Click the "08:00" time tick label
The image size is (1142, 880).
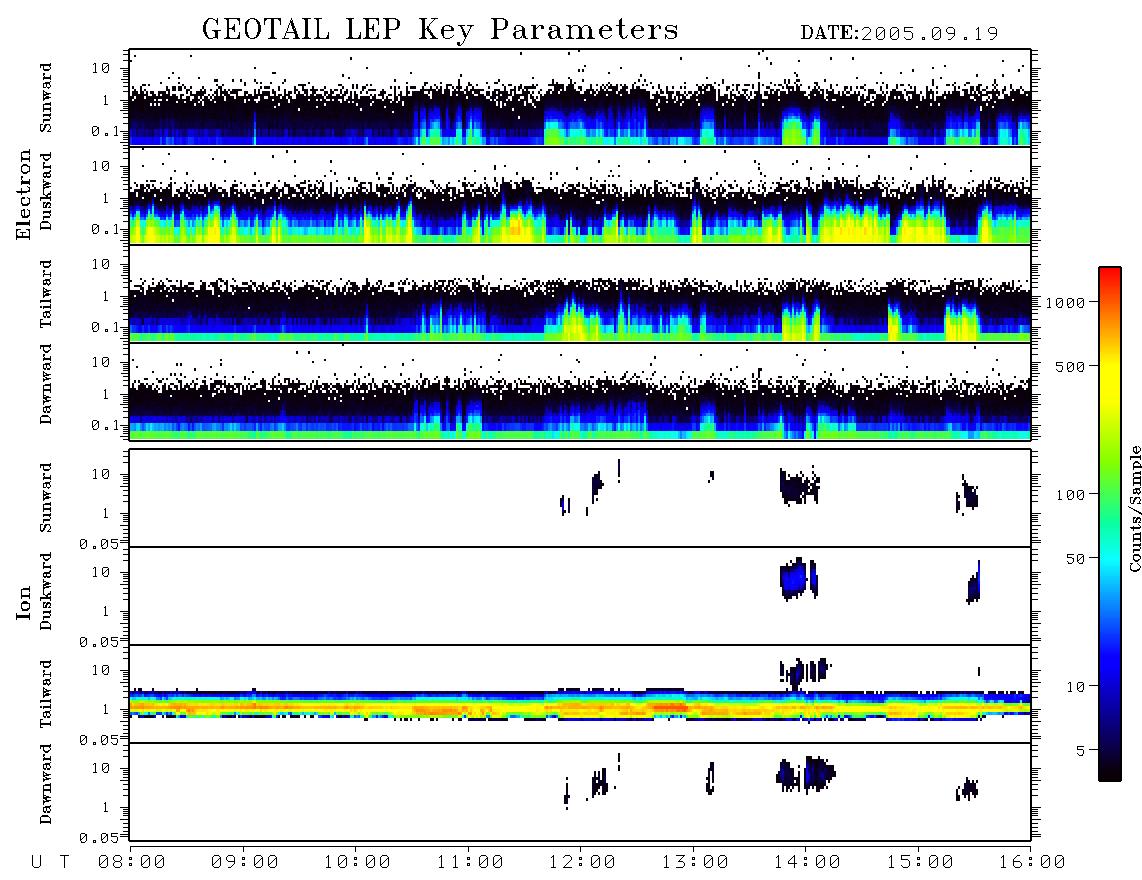pos(132,862)
